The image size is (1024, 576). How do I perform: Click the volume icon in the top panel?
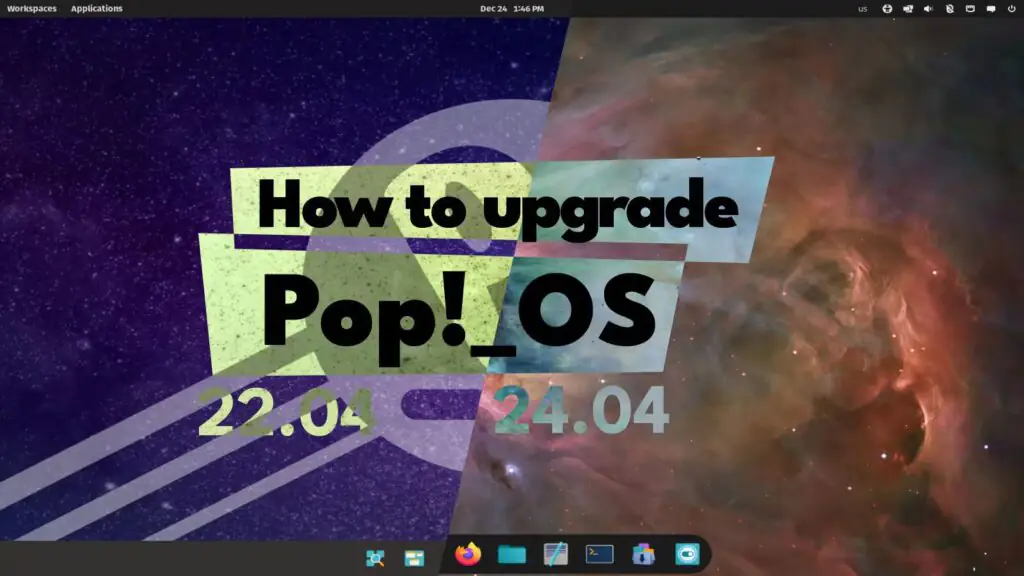tap(928, 9)
